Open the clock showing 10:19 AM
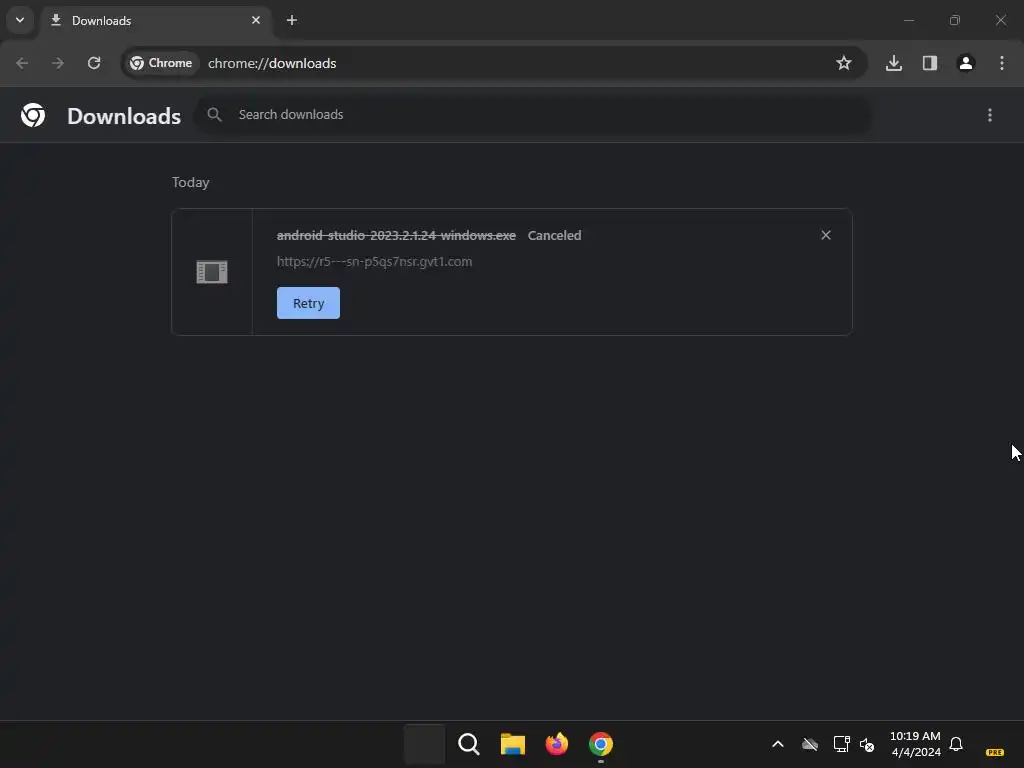This screenshot has width=1024, height=768. (x=916, y=744)
